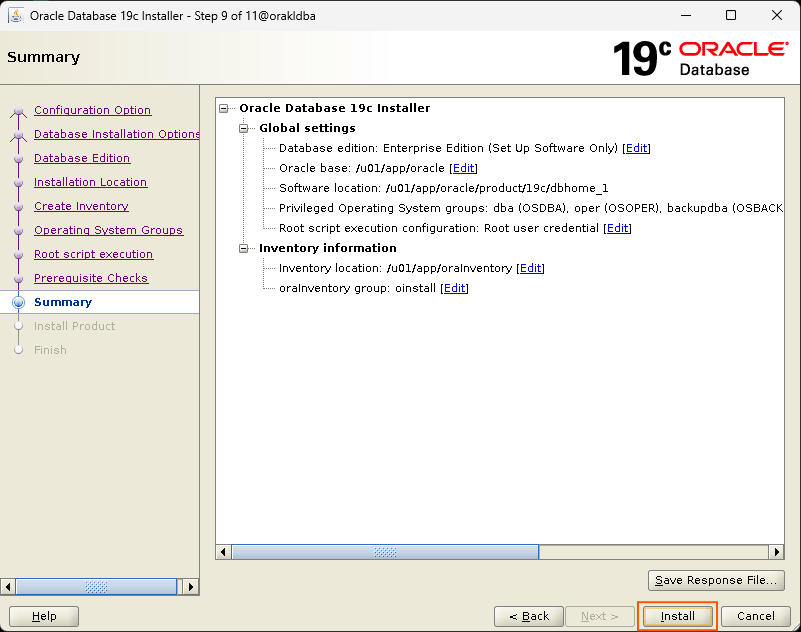This screenshot has width=801, height=632.
Task: Open Help for the installer
Action: coord(44,616)
